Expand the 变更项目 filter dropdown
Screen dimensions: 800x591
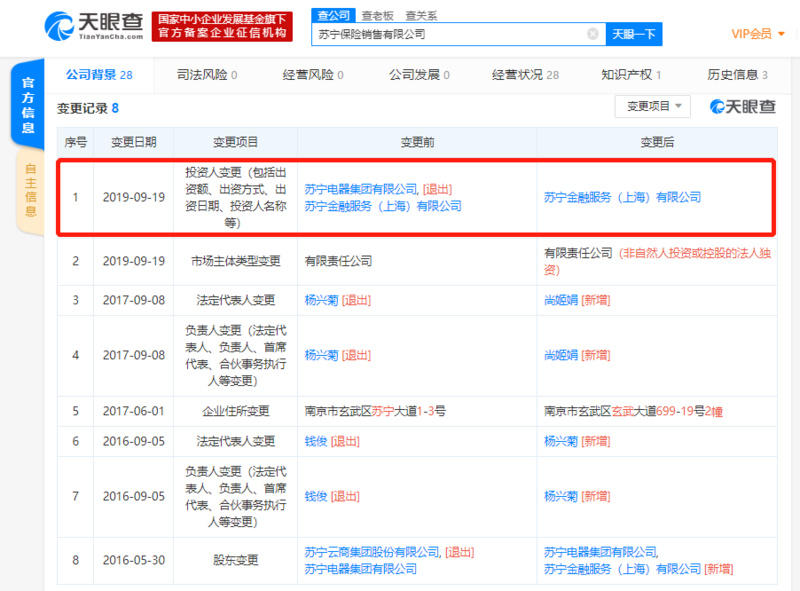coord(653,106)
